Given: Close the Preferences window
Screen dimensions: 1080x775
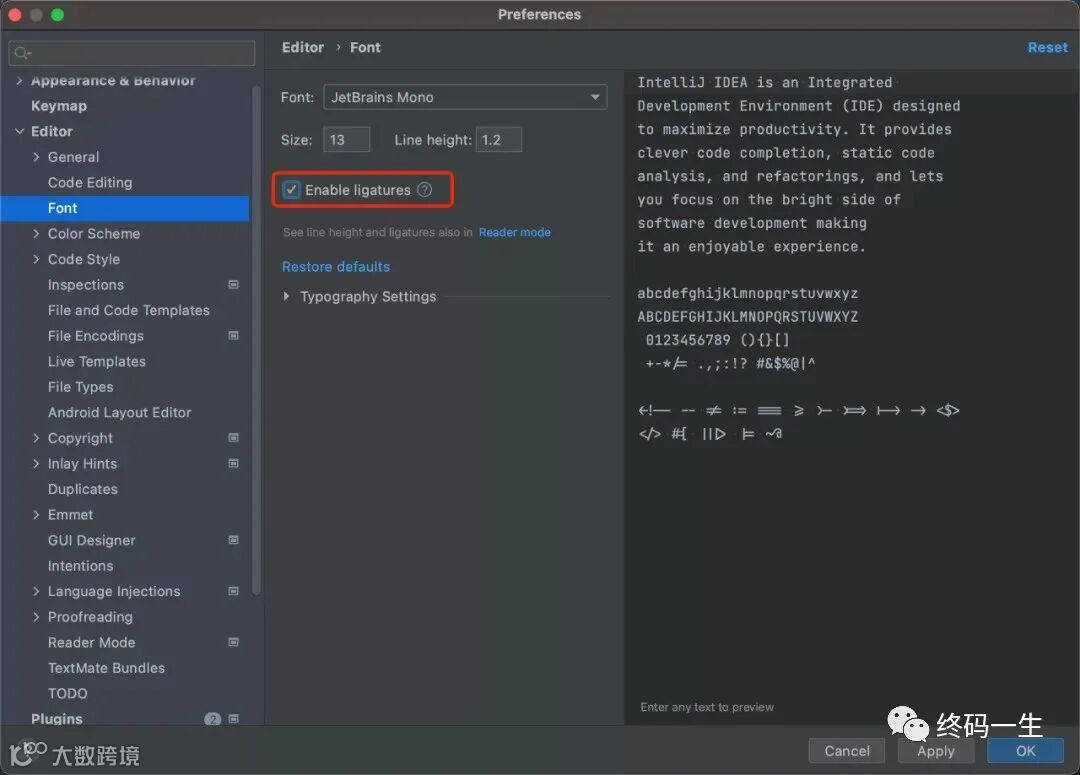Looking at the screenshot, I should point(14,14).
